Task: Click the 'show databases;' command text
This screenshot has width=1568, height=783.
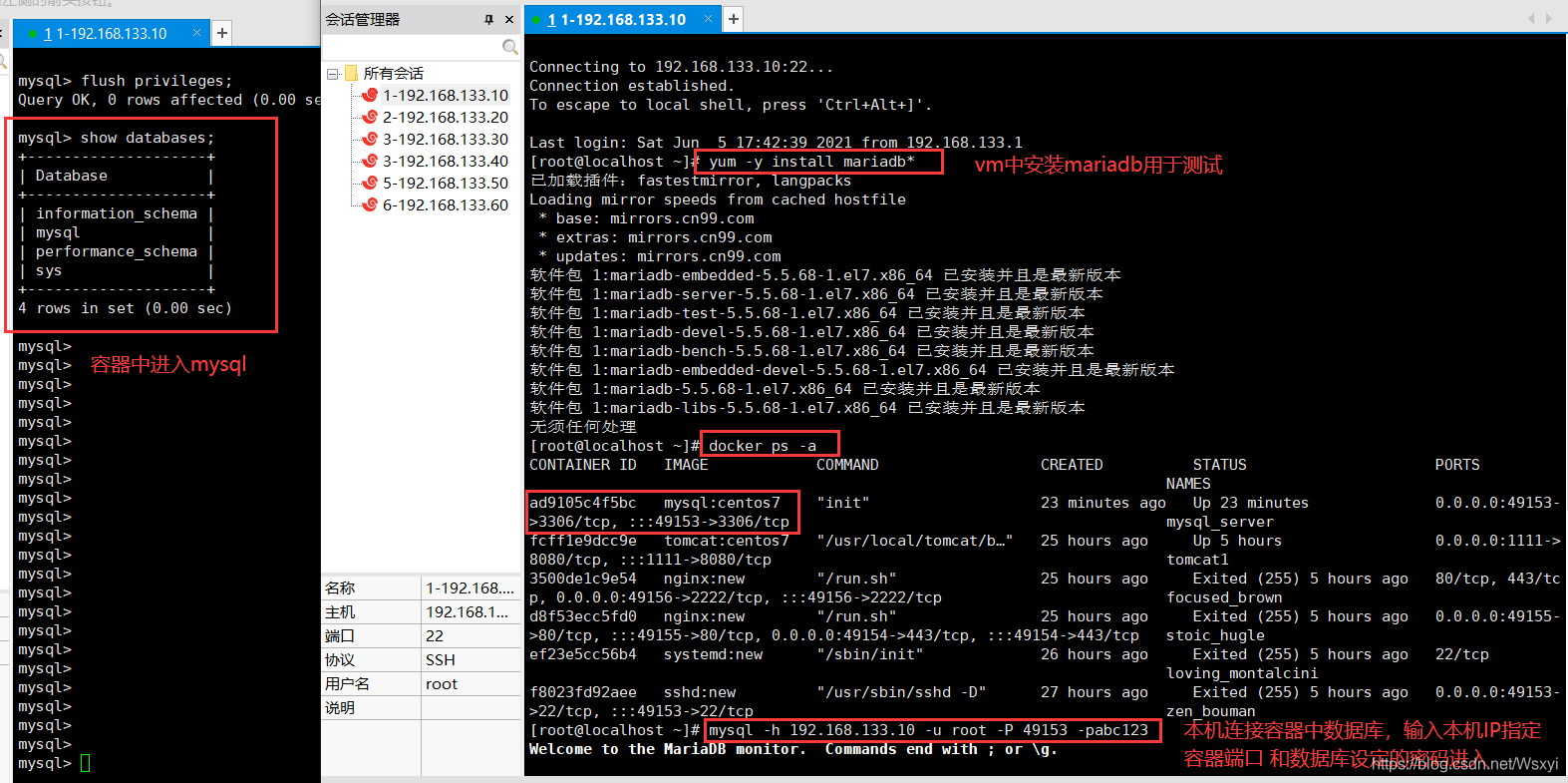Action: 148,138
